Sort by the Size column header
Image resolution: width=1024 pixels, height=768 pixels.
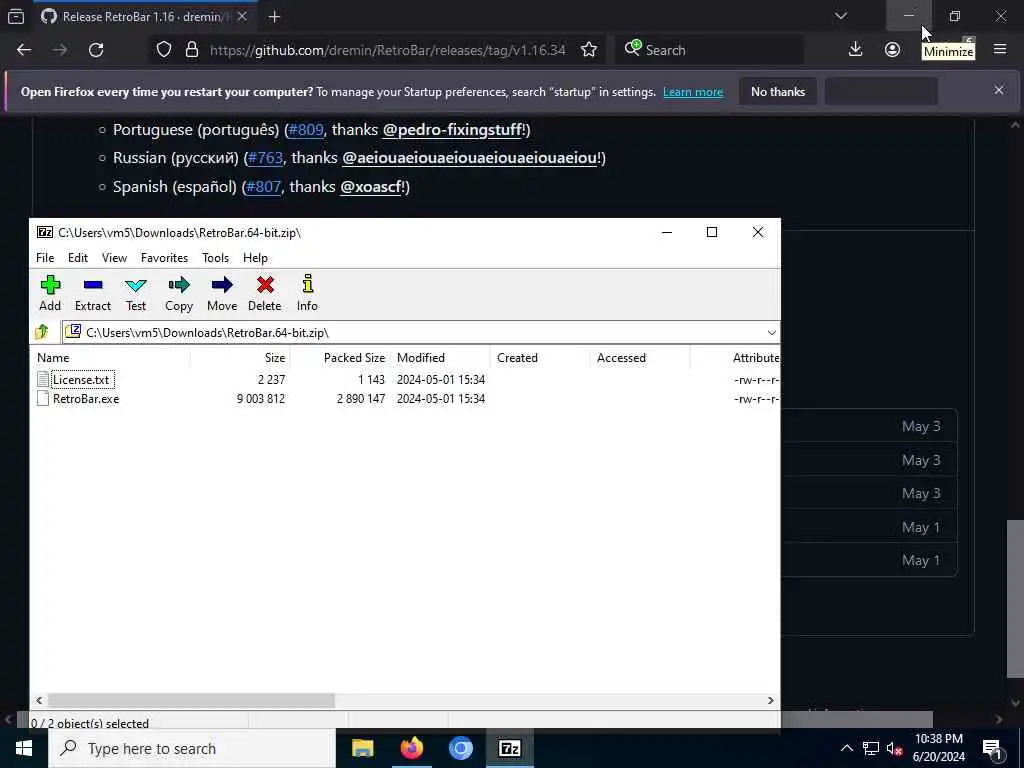point(240,358)
